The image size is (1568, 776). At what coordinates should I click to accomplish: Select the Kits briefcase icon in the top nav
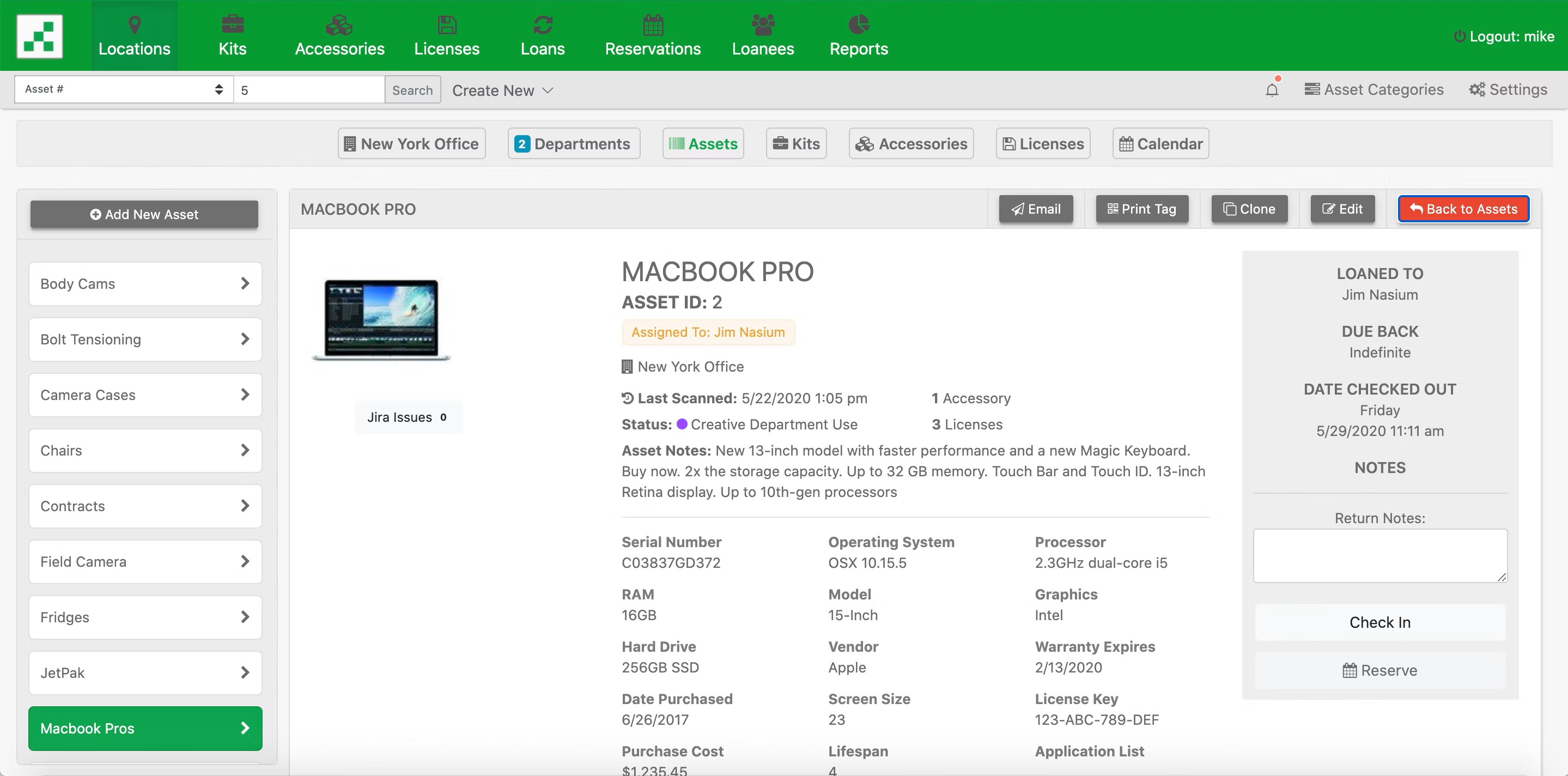tap(232, 27)
